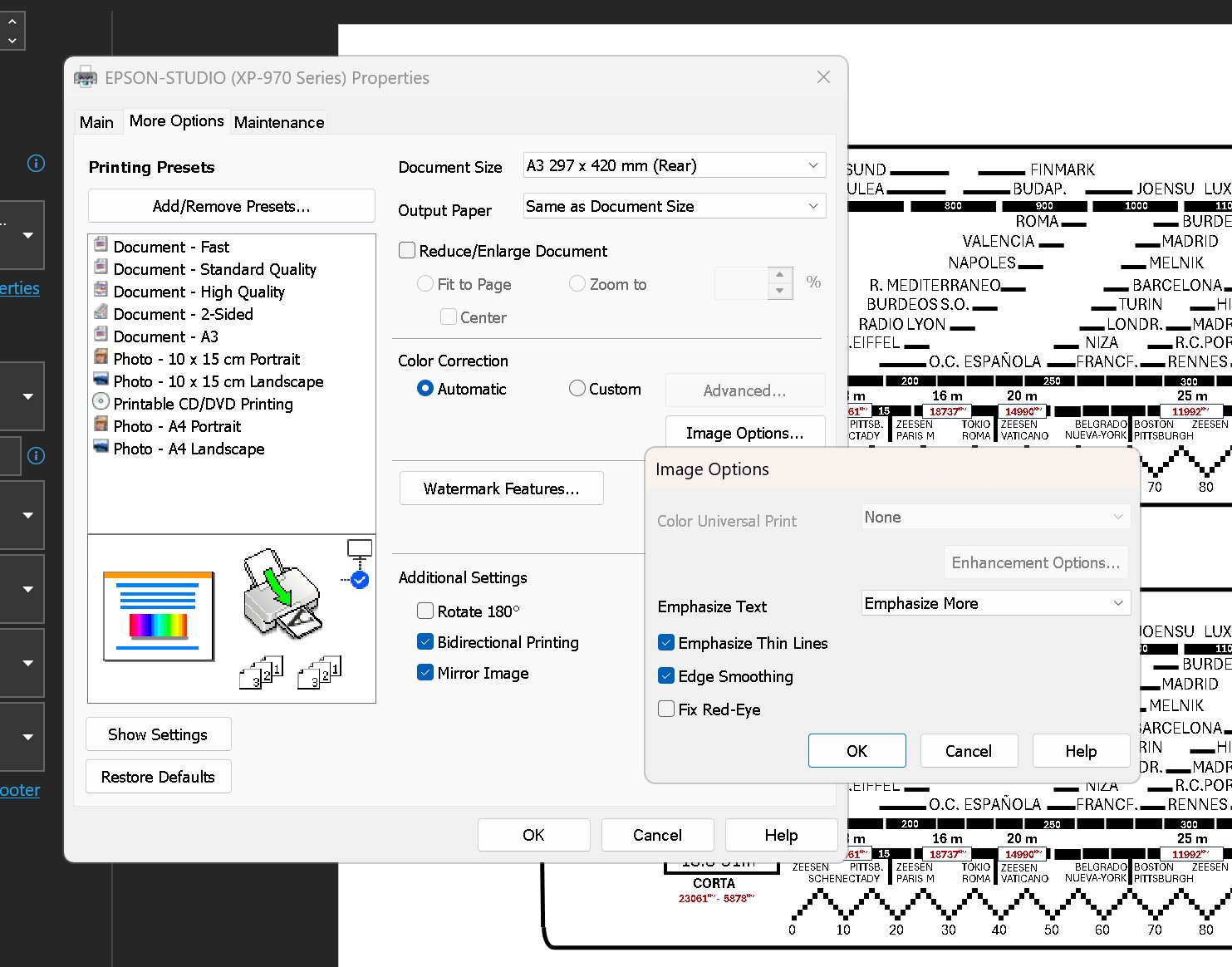Screen dimensions: 1232x967
Task: Select Photo - 10 x 15 cm Portrait icon
Action: point(101,357)
